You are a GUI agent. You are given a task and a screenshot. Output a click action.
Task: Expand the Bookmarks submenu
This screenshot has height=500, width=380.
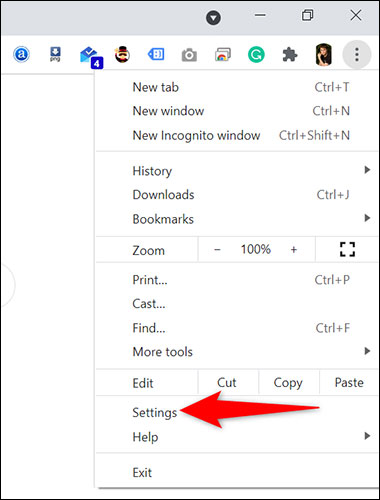pos(237,219)
